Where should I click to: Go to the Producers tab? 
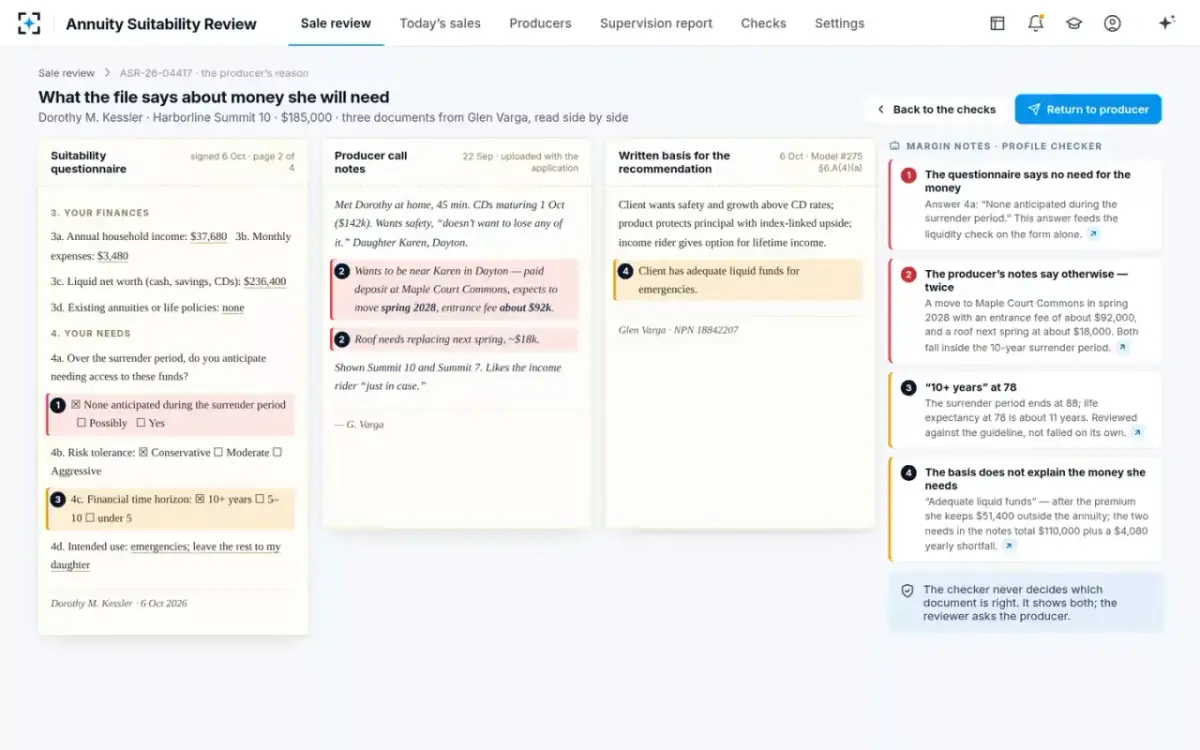point(540,23)
